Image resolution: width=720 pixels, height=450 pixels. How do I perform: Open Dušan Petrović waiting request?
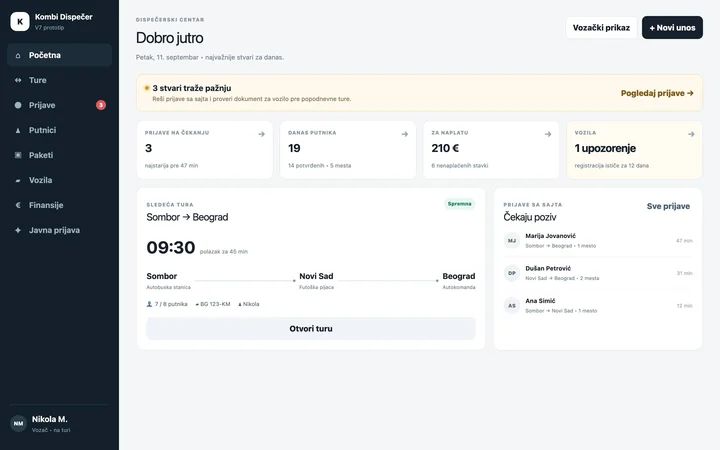click(598, 273)
